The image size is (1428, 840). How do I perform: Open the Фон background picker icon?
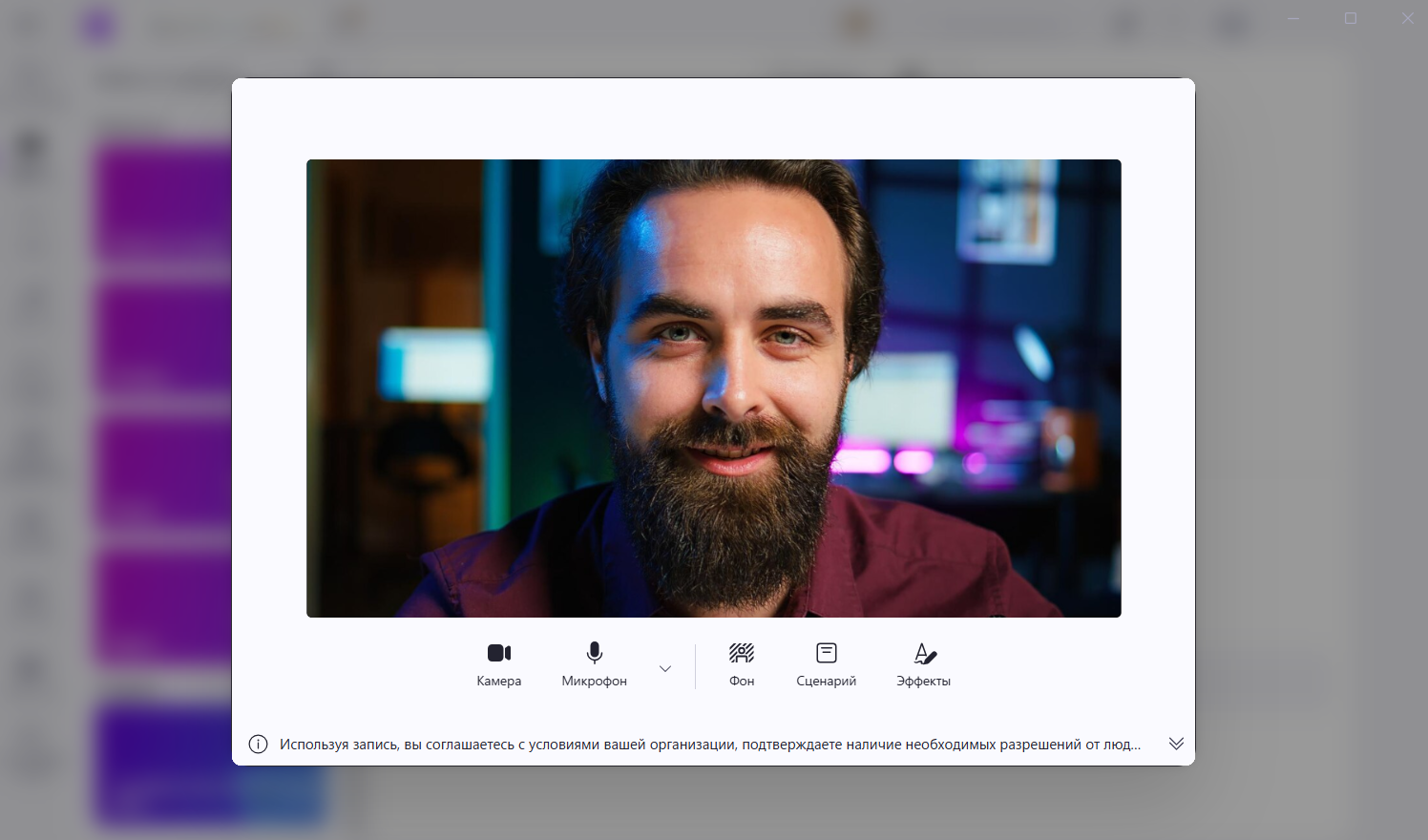tap(742, 653)
